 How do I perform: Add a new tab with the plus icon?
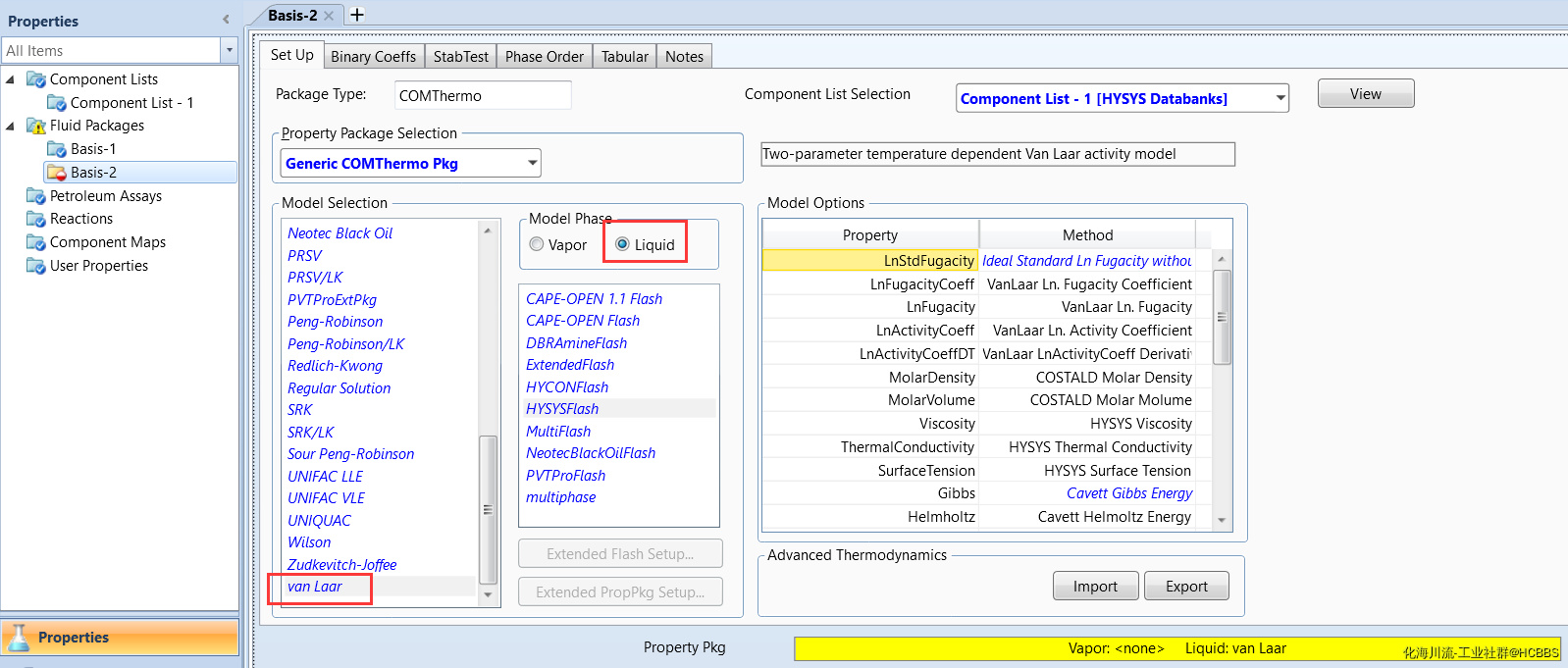click(357, 15)
